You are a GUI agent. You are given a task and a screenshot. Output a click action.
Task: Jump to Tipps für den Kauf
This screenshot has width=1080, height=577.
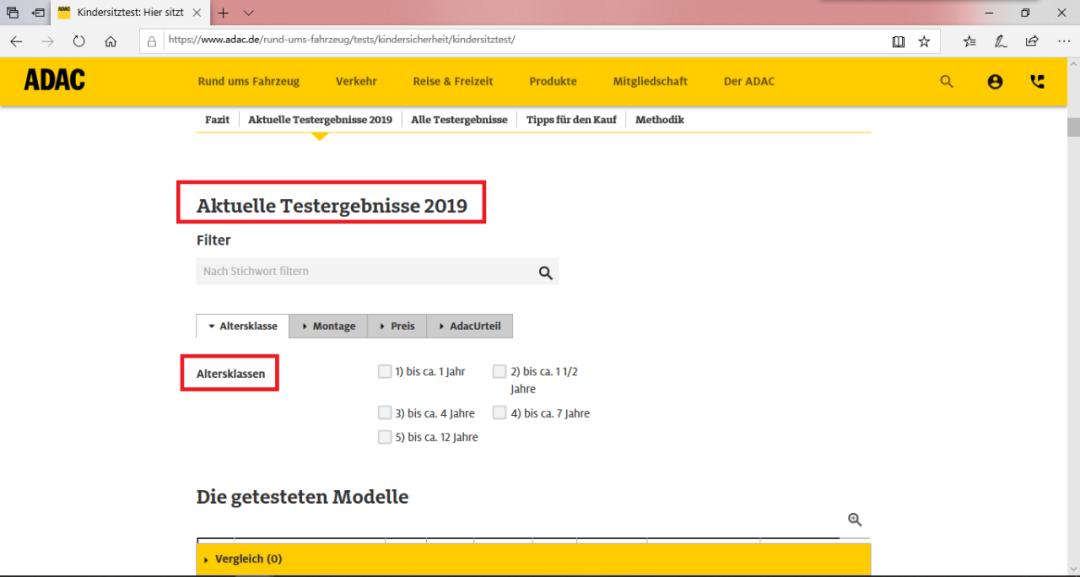click(x=572, y=120)
